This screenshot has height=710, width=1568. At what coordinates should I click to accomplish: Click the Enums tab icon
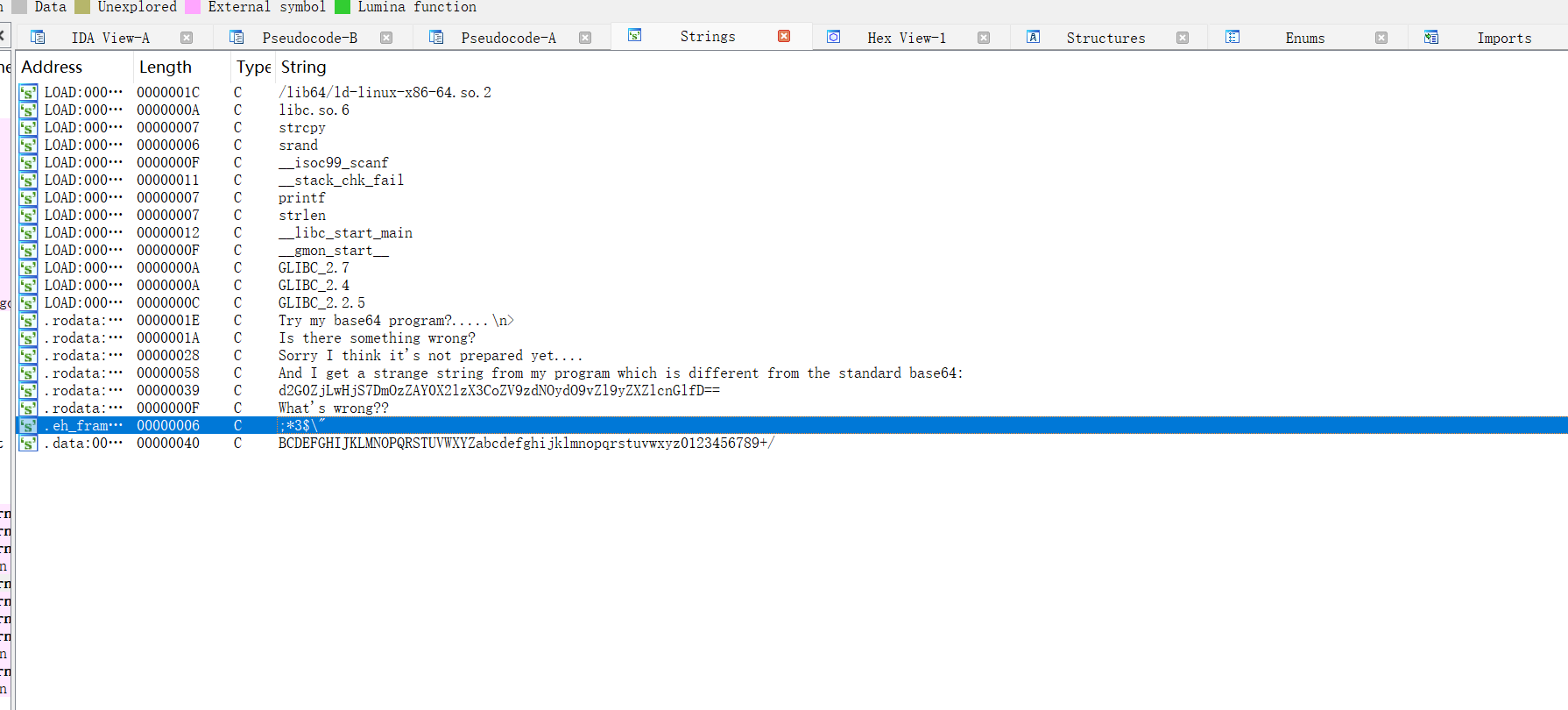[1233, 37]
